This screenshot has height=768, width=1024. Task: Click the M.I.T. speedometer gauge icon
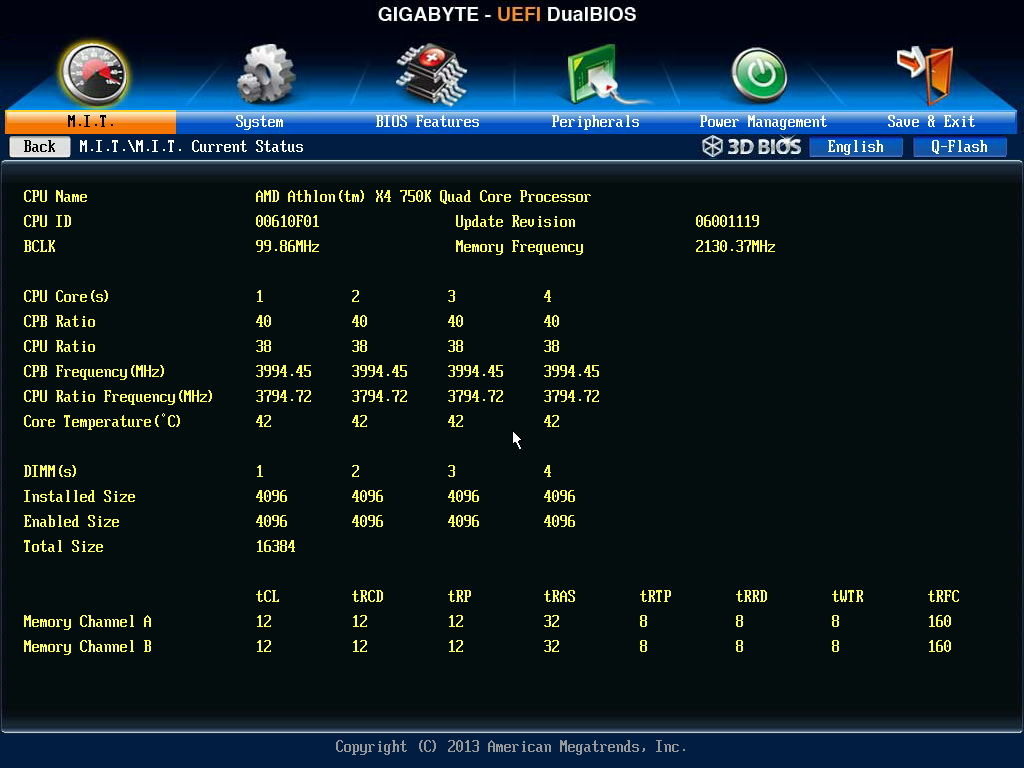point(93,74)
